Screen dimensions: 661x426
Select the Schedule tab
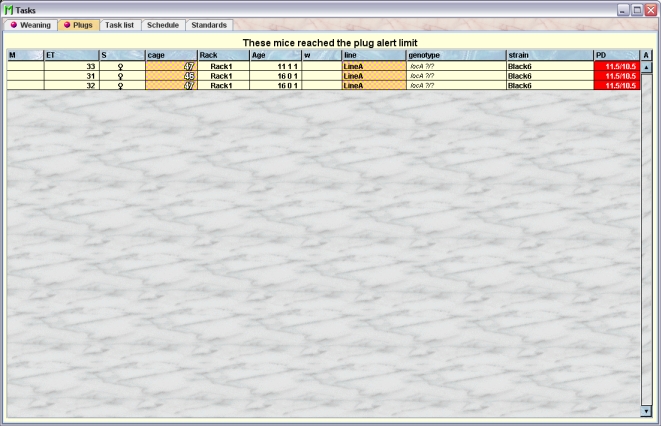pos(162,25)
